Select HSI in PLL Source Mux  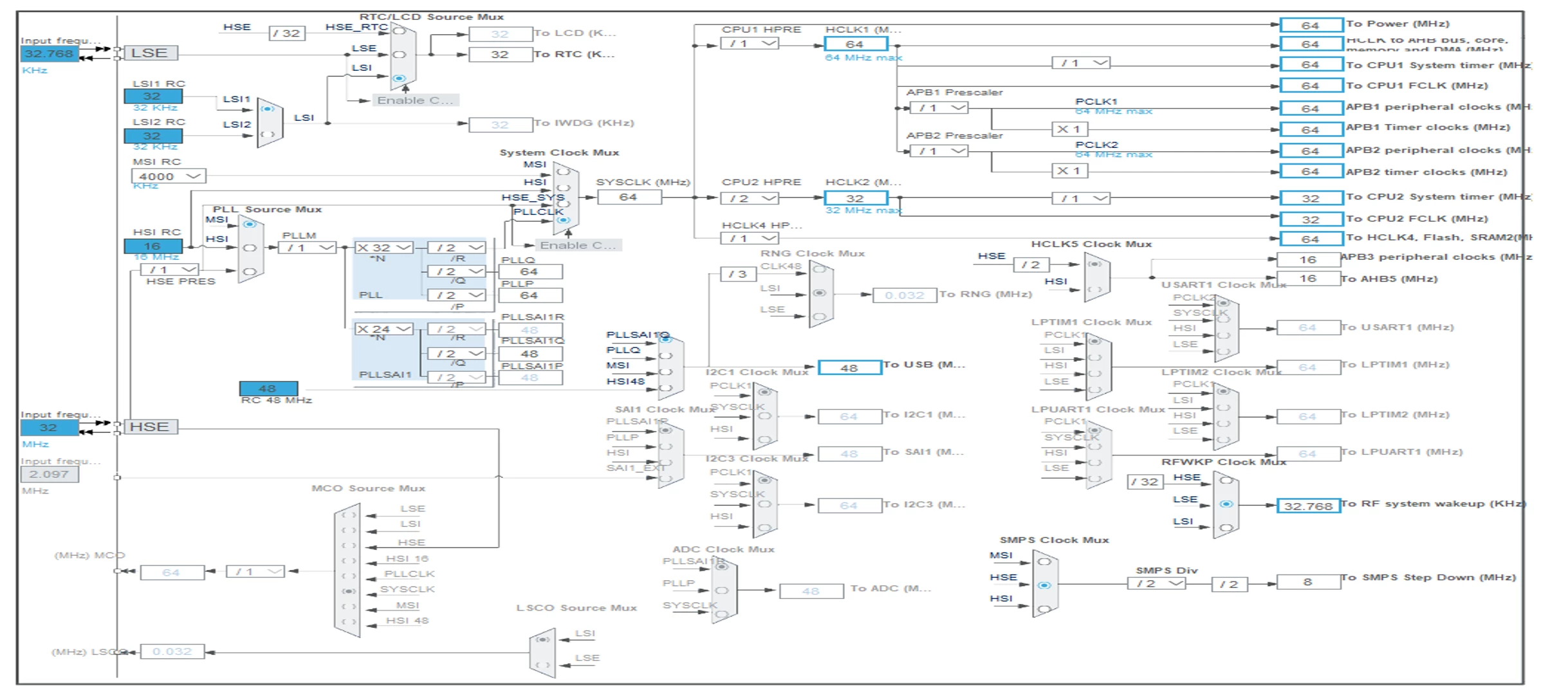[x=250, y=248]
